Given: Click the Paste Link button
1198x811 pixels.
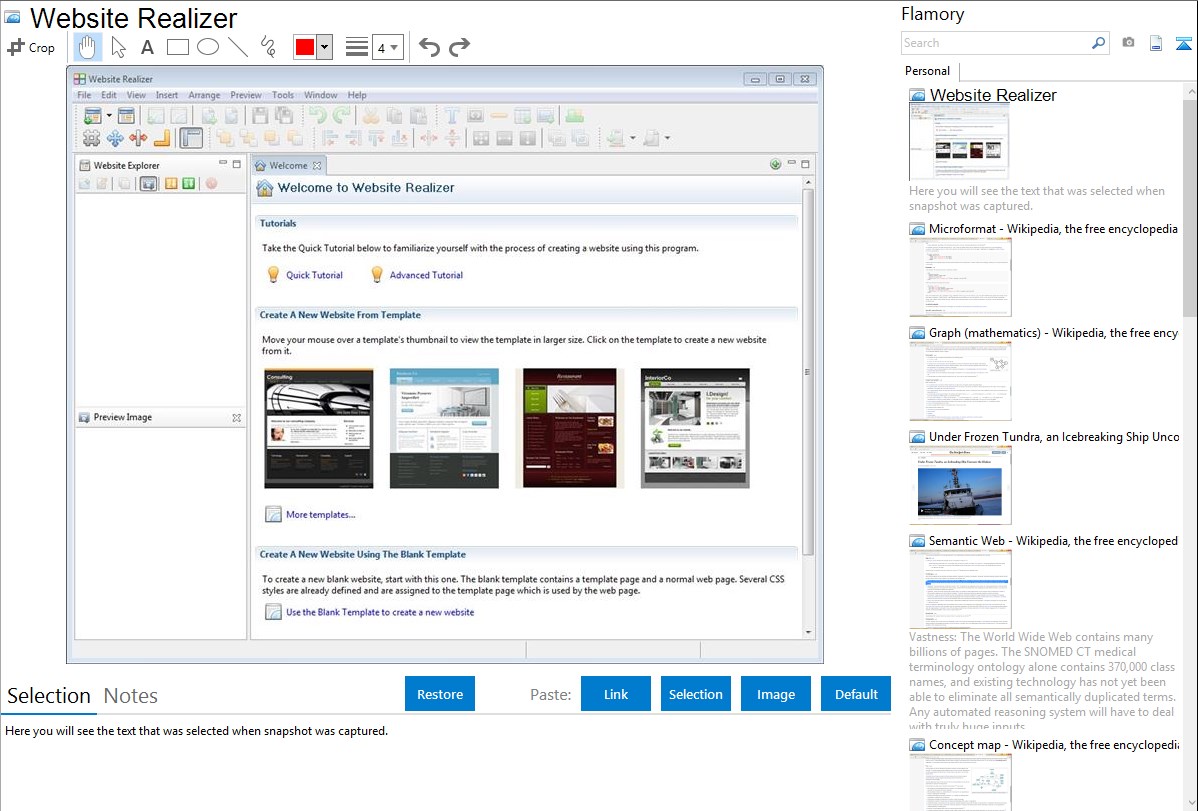Looking at the screenshot, I should (616, 694).
